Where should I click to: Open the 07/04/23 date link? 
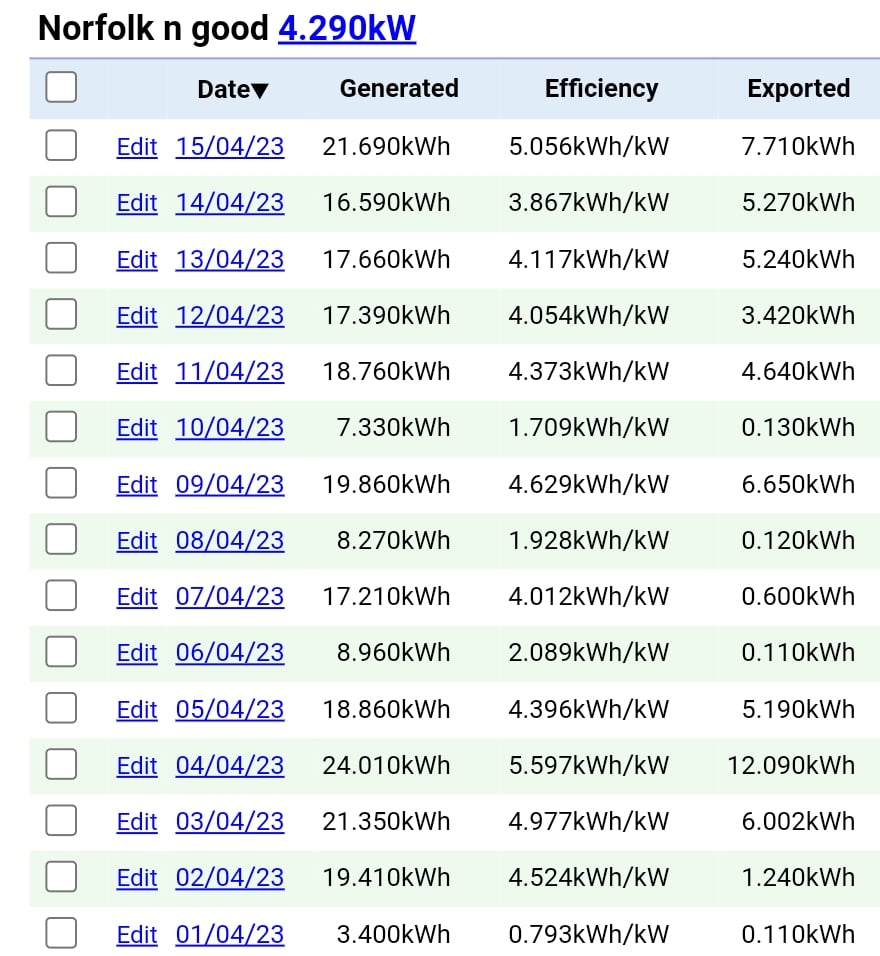230,596
